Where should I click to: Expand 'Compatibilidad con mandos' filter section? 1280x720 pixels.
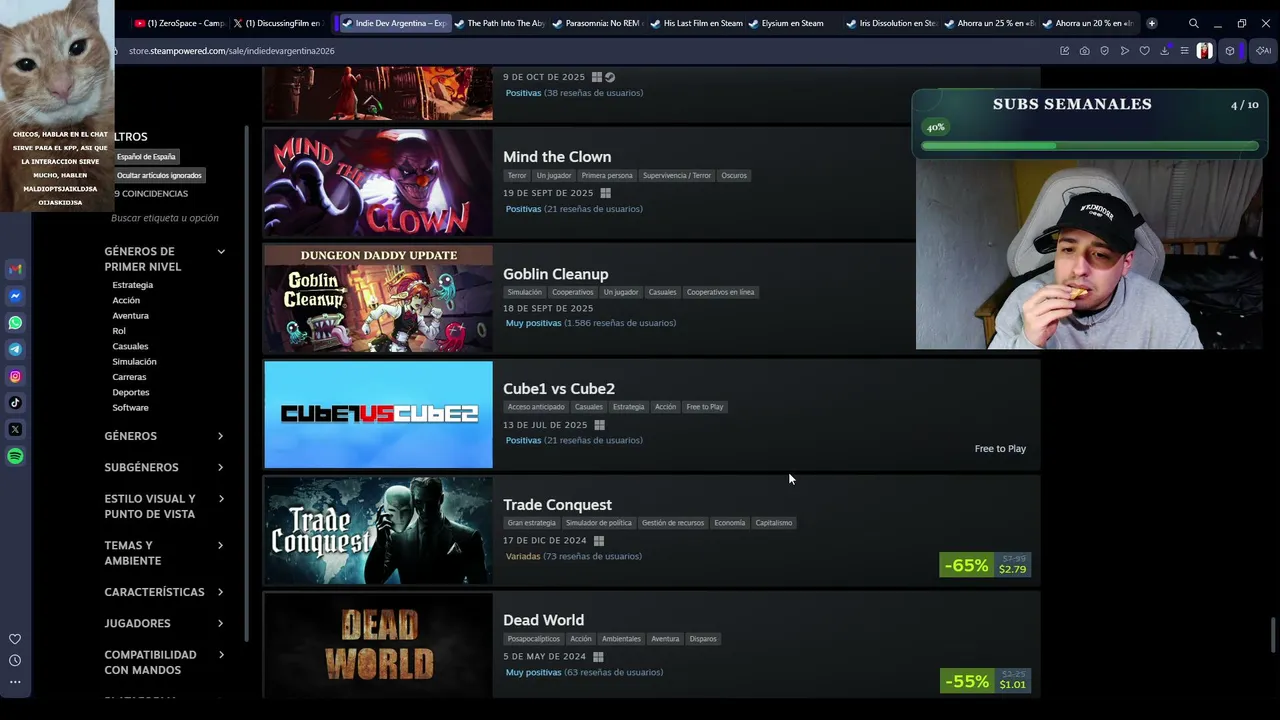165,662
